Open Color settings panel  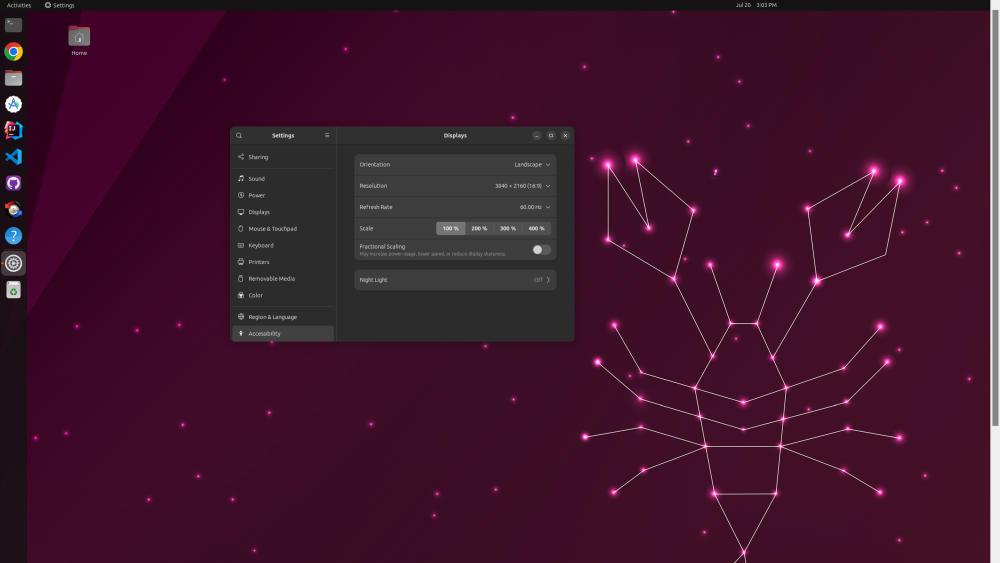pos(283,295)
